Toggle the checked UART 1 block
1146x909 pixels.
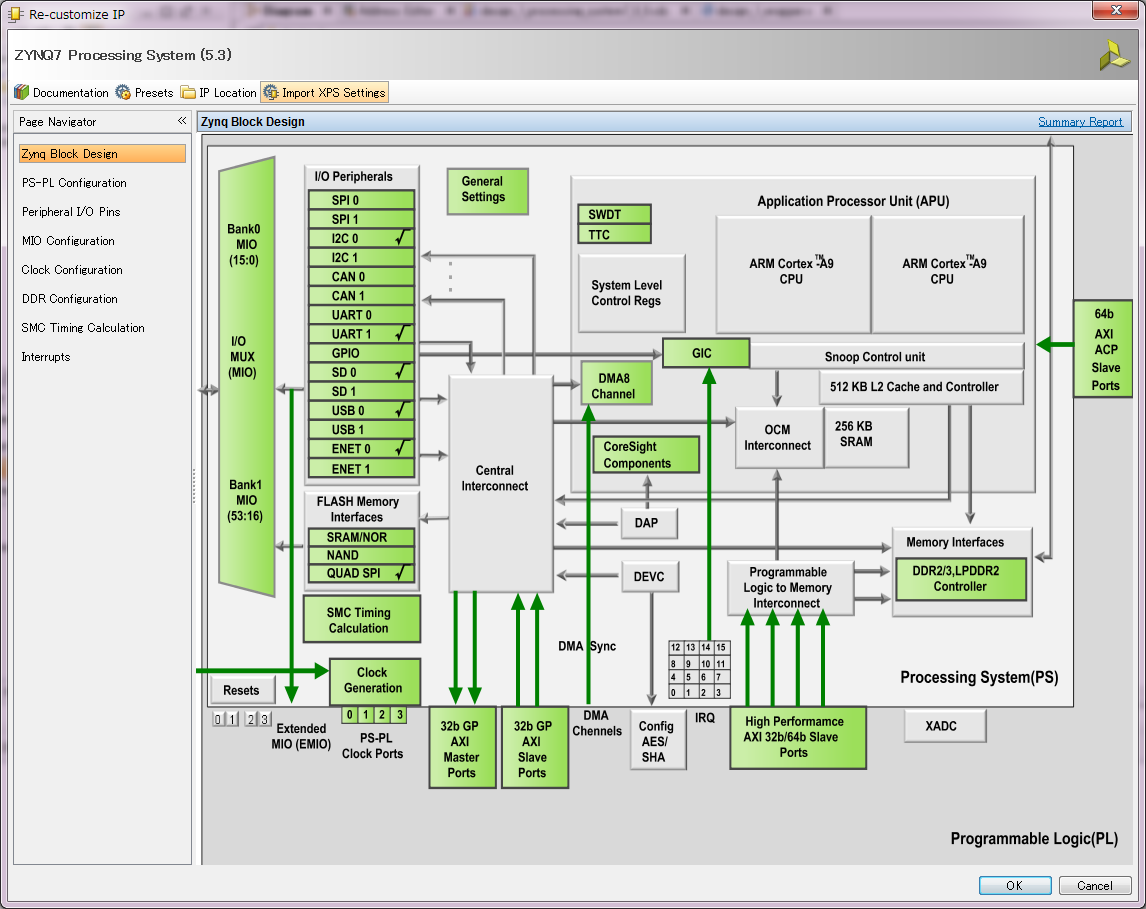(361, 334)
